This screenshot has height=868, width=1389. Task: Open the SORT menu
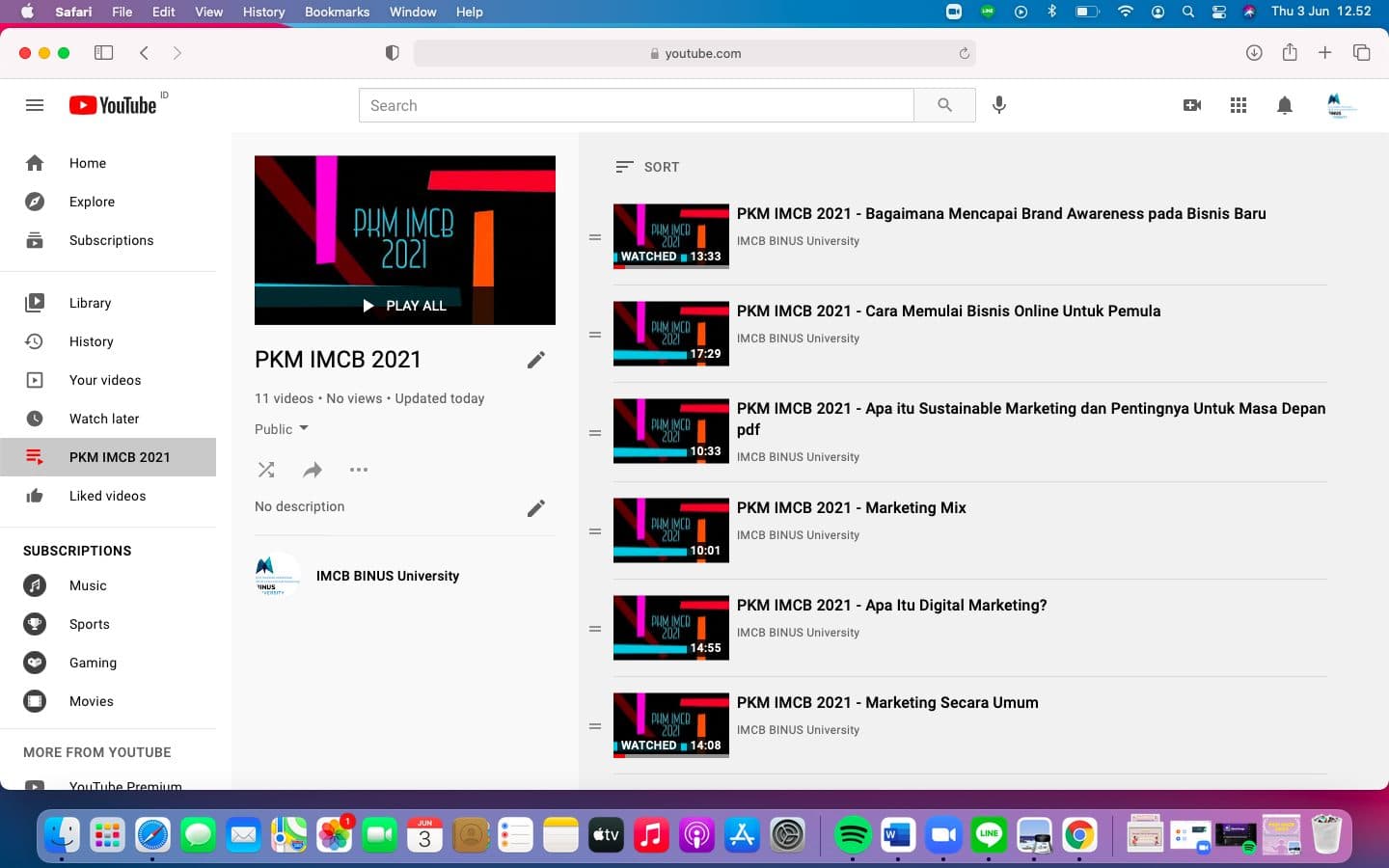tap(647, 167)
